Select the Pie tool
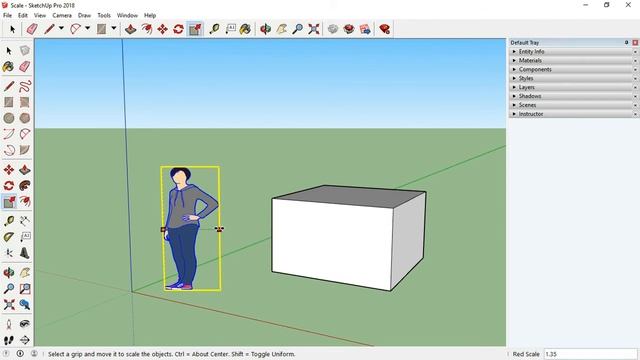This screenshot has width=640, height=360. point(25,150)
